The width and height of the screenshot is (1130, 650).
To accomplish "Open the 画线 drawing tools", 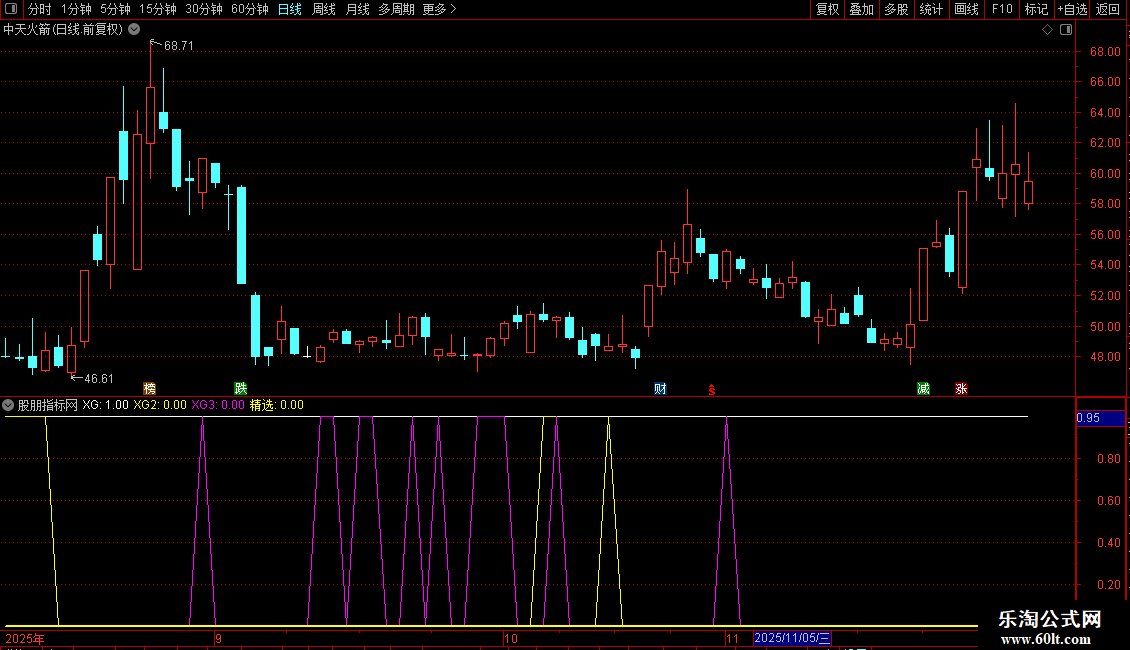I will [x=966, y=9].
